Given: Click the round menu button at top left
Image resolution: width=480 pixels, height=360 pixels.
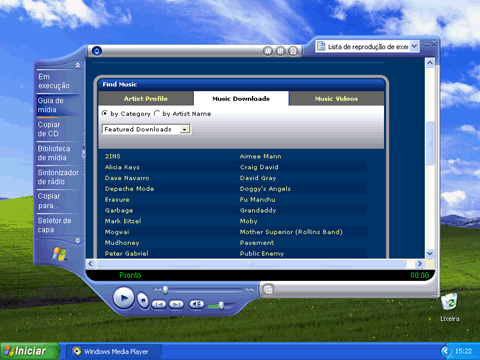Looking at the screenshot, I should (x=97, y=51).
